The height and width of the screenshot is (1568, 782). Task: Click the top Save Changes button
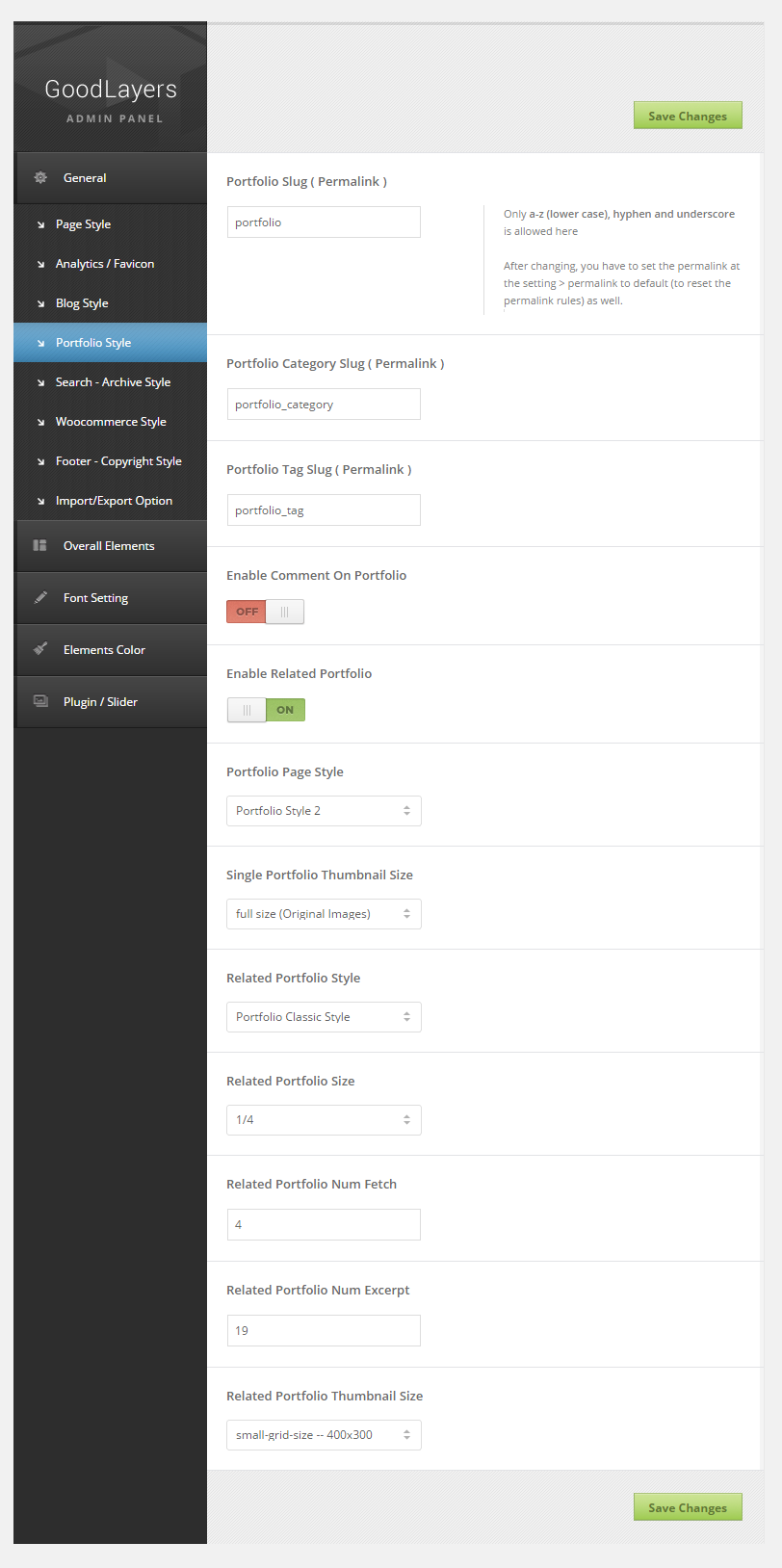point(688,117)
